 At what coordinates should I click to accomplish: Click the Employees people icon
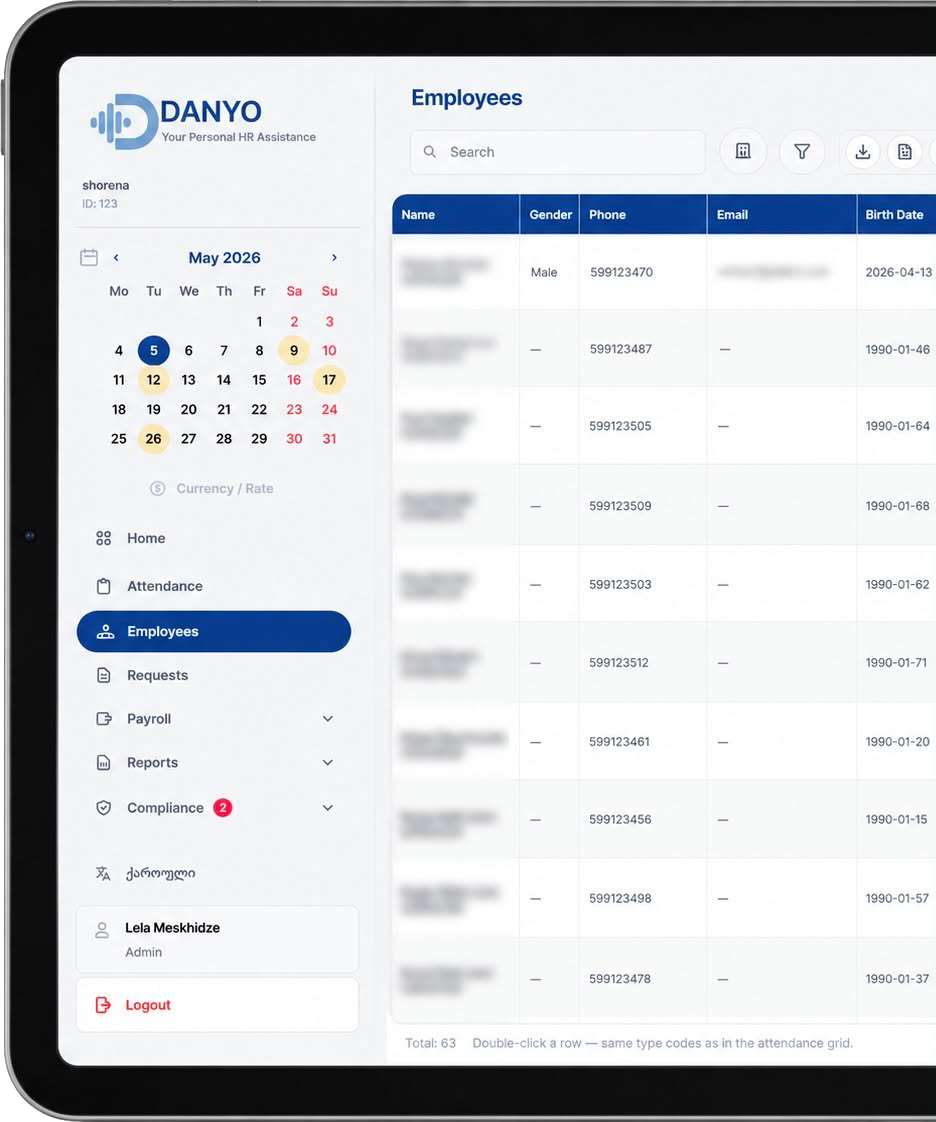click(x=105, y=631)
